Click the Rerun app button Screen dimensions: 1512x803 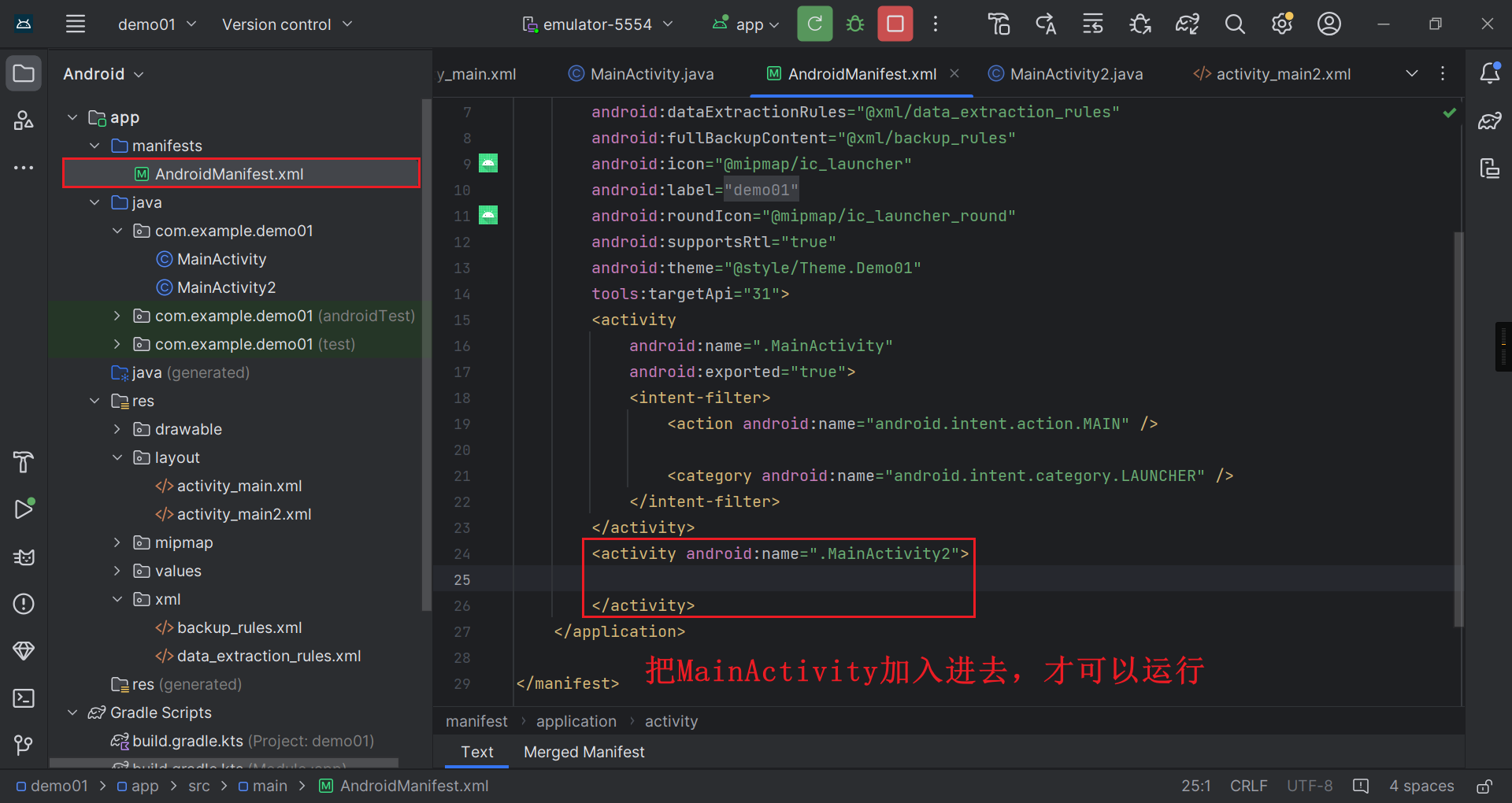click(814, 24)
